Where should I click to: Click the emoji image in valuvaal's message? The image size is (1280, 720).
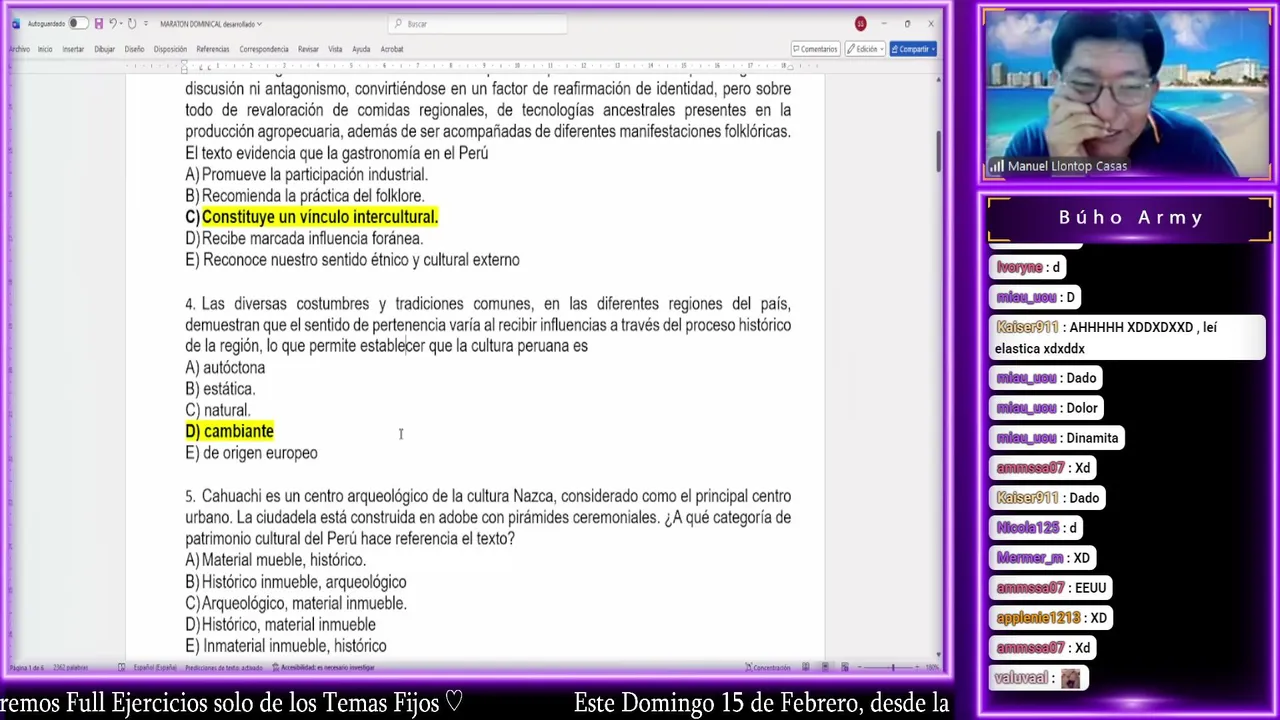pos(1070,678)
